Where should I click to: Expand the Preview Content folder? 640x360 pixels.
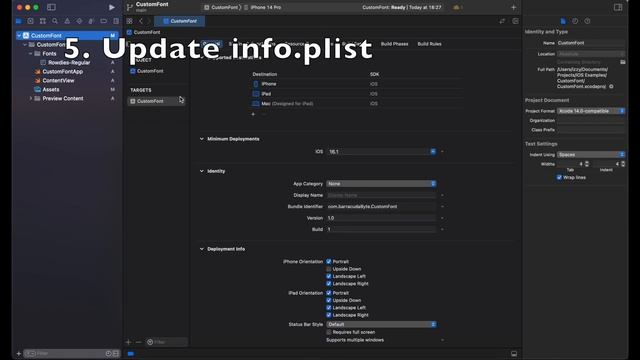(x=31, y=98)
